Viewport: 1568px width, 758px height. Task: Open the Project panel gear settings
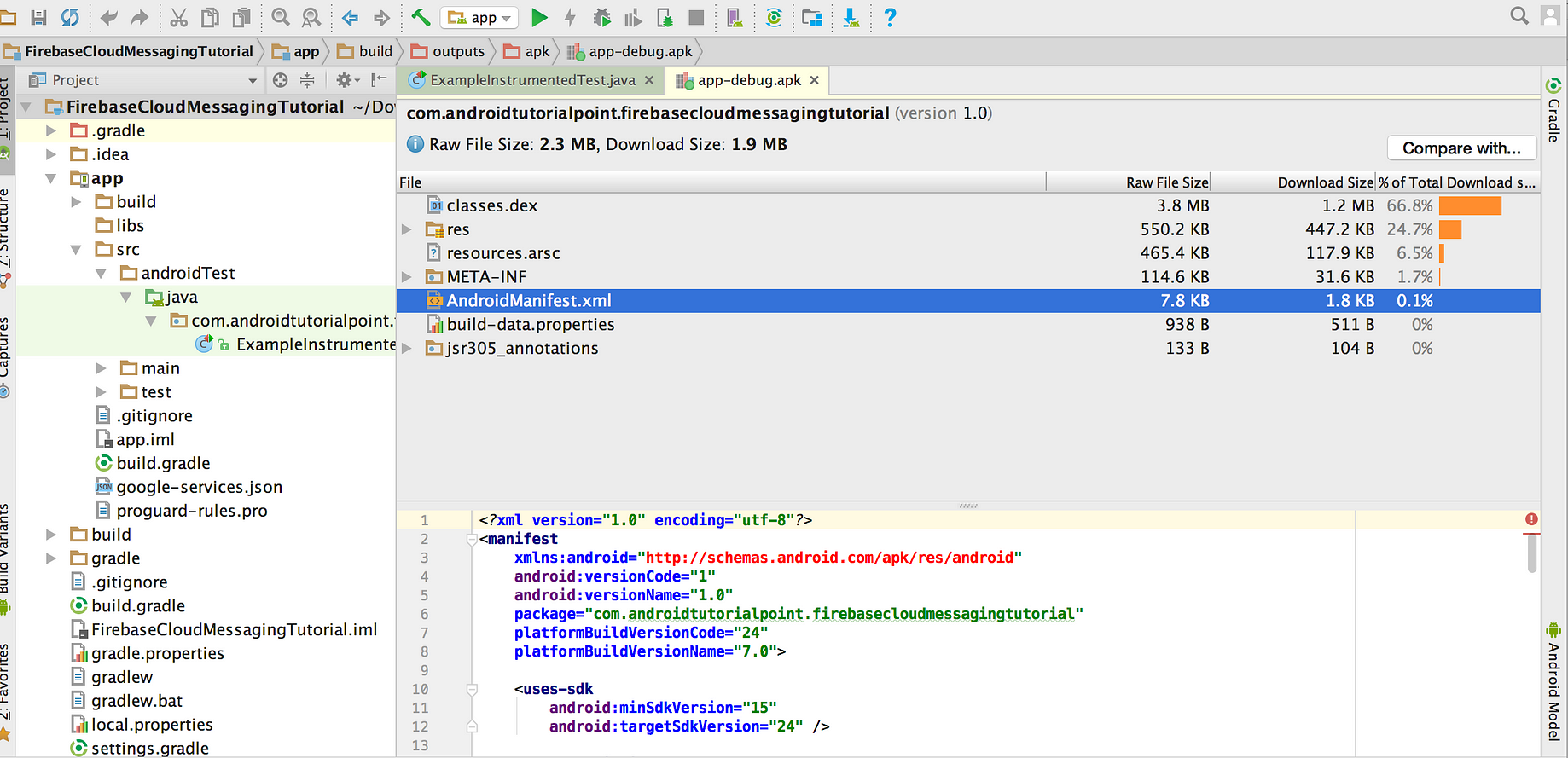346,80
